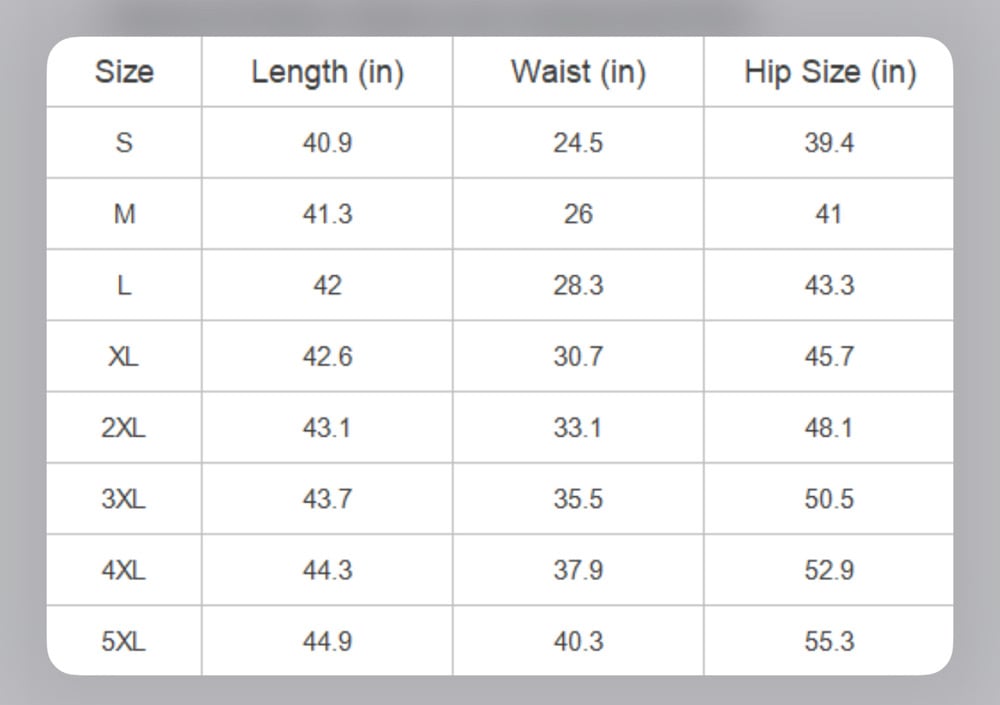The width and height of the screenshot is (1000, 705).
Task: Click length value 40.9 for size S
Action: pos(327,142)
